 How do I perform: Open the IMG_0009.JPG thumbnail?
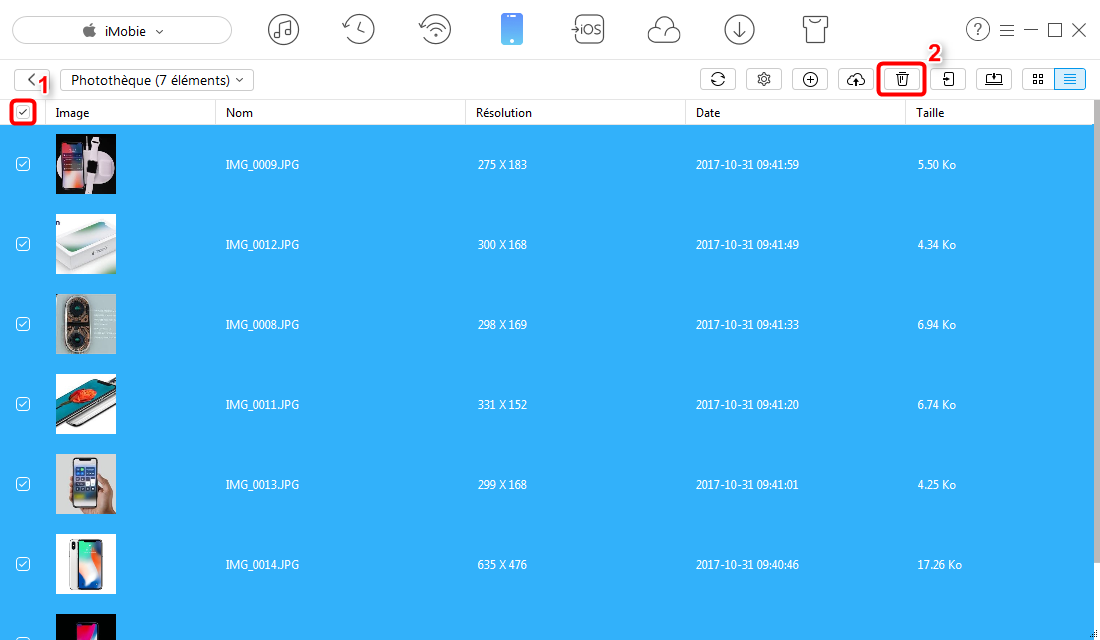coord(86,164)
